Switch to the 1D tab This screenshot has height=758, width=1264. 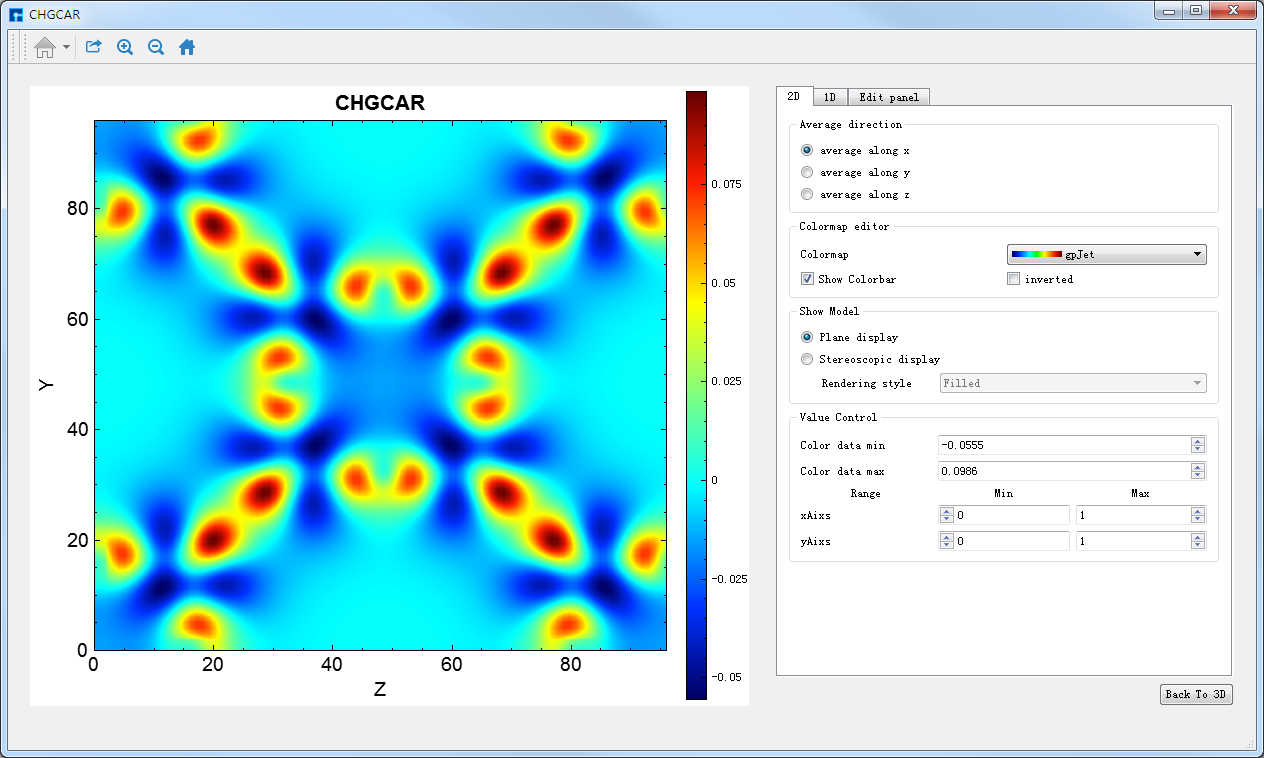(x=830, y=97)
